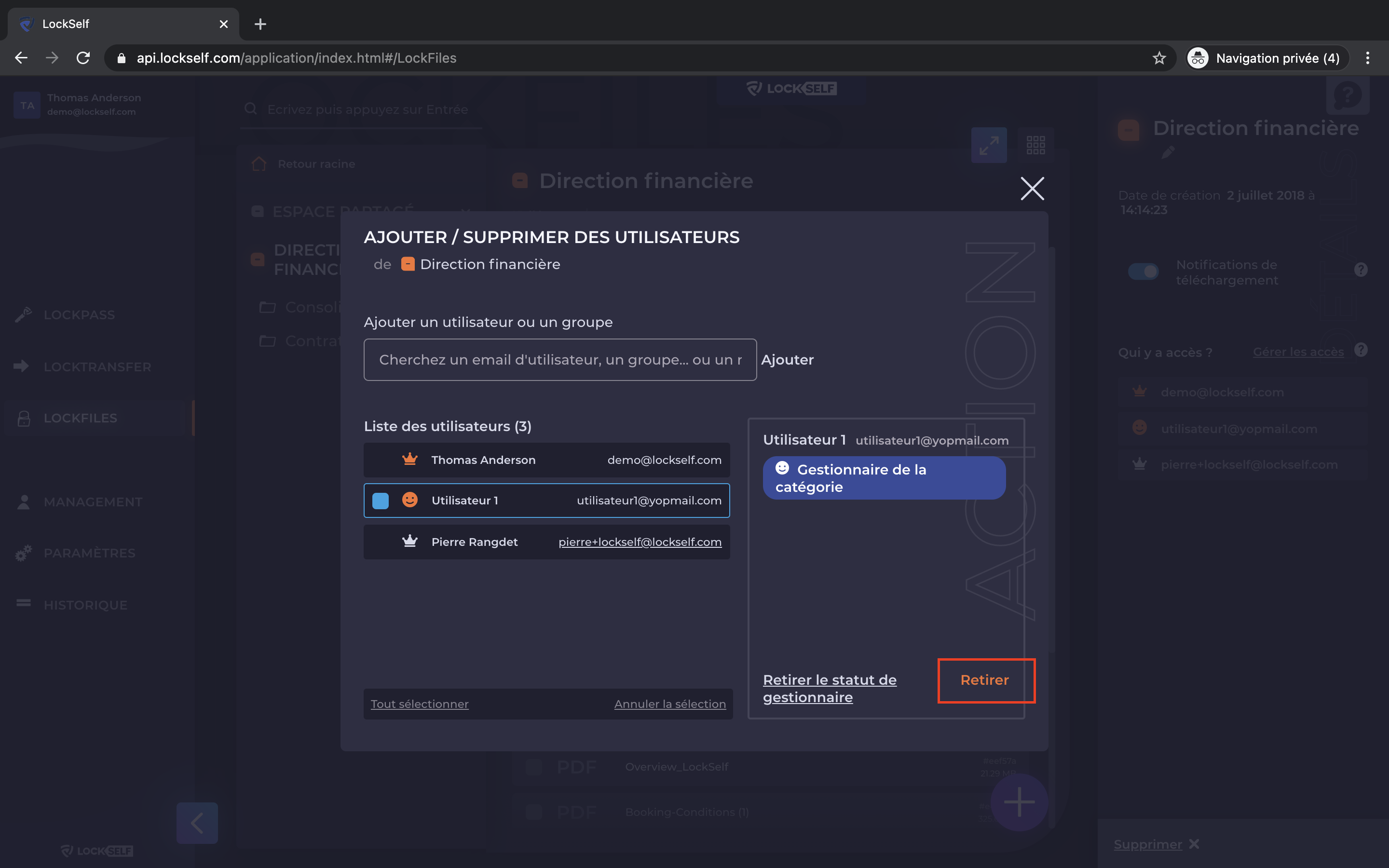The image size is (1389, 868).
Task: Click Pierre Rangdet's white crown icon
Action: point(410,542)
